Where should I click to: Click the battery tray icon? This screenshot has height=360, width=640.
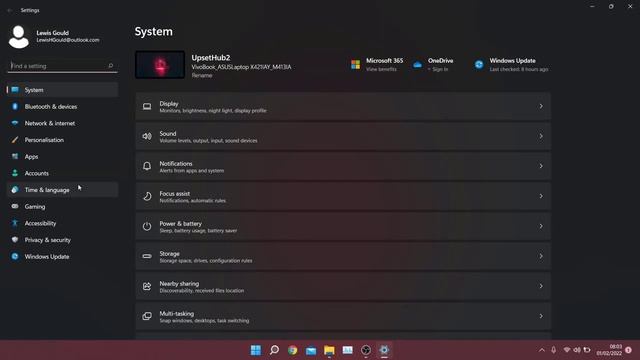coord(587,350)
